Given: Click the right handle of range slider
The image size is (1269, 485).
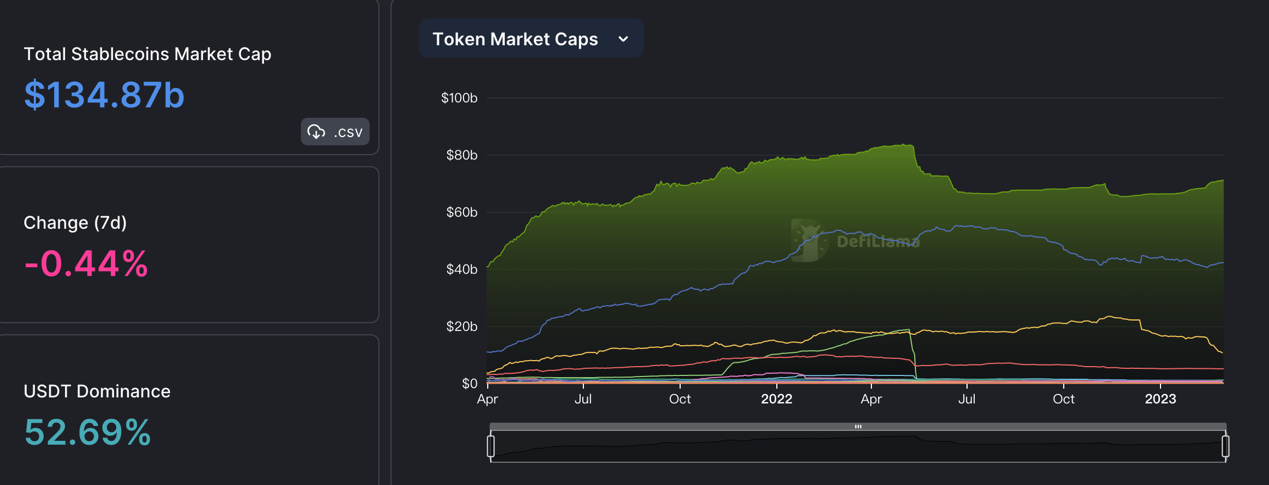Looking at the screenshot, I should pyautogui.click(x=1225, y=446).
